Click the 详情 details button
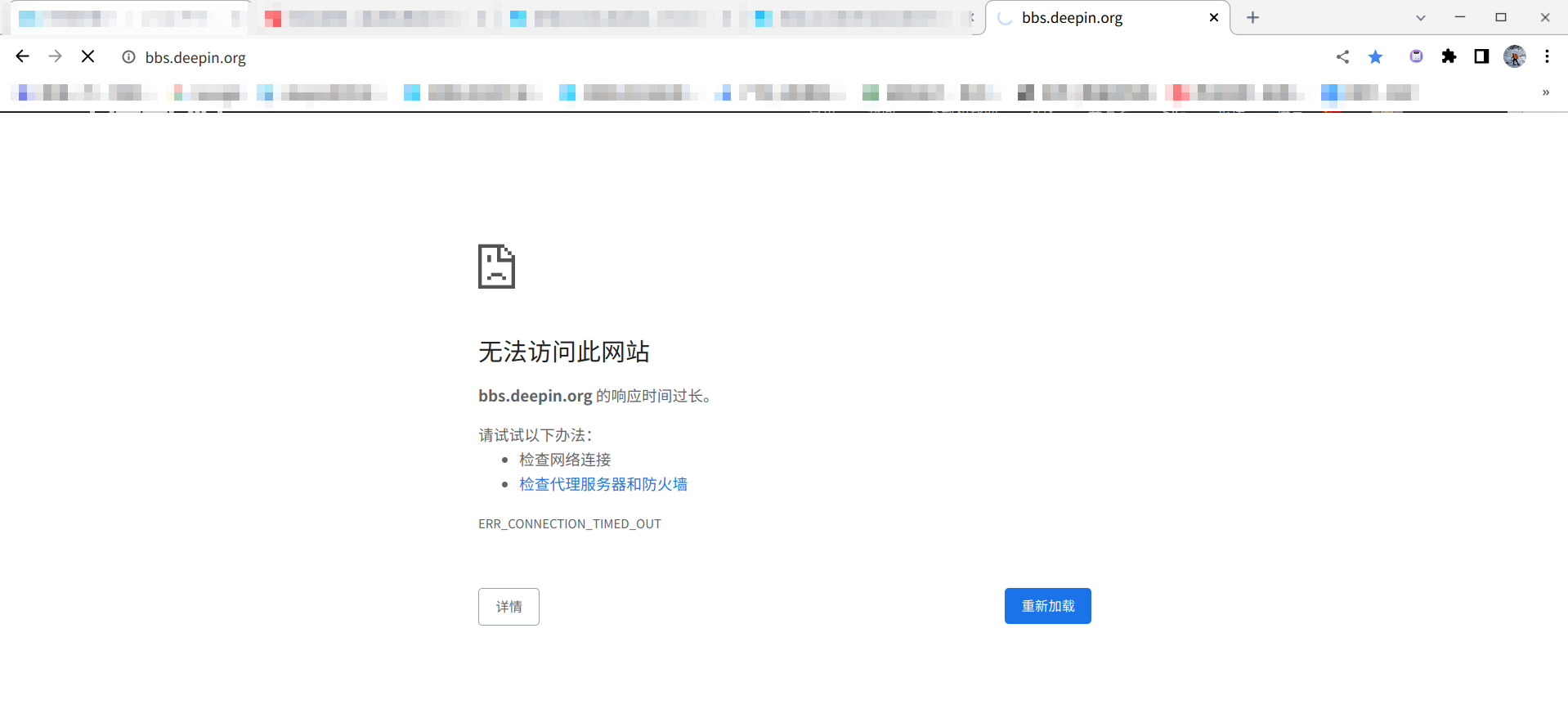Screen dimensions: 1568x718 (508, 607)
